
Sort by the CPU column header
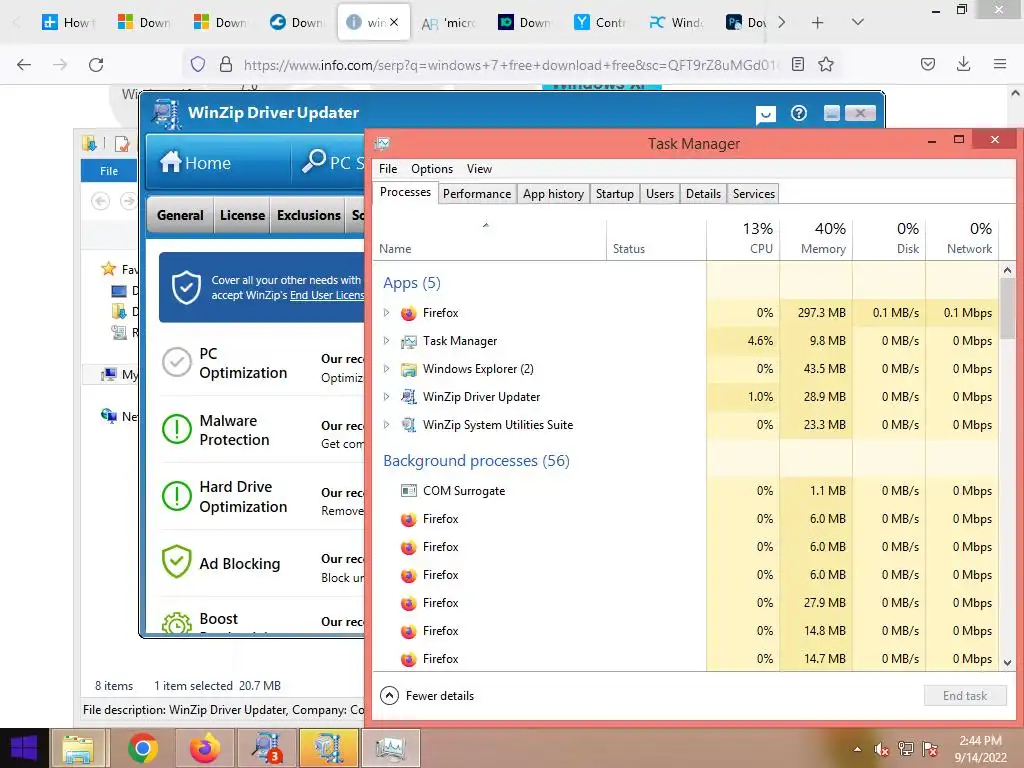pos(743,239)
